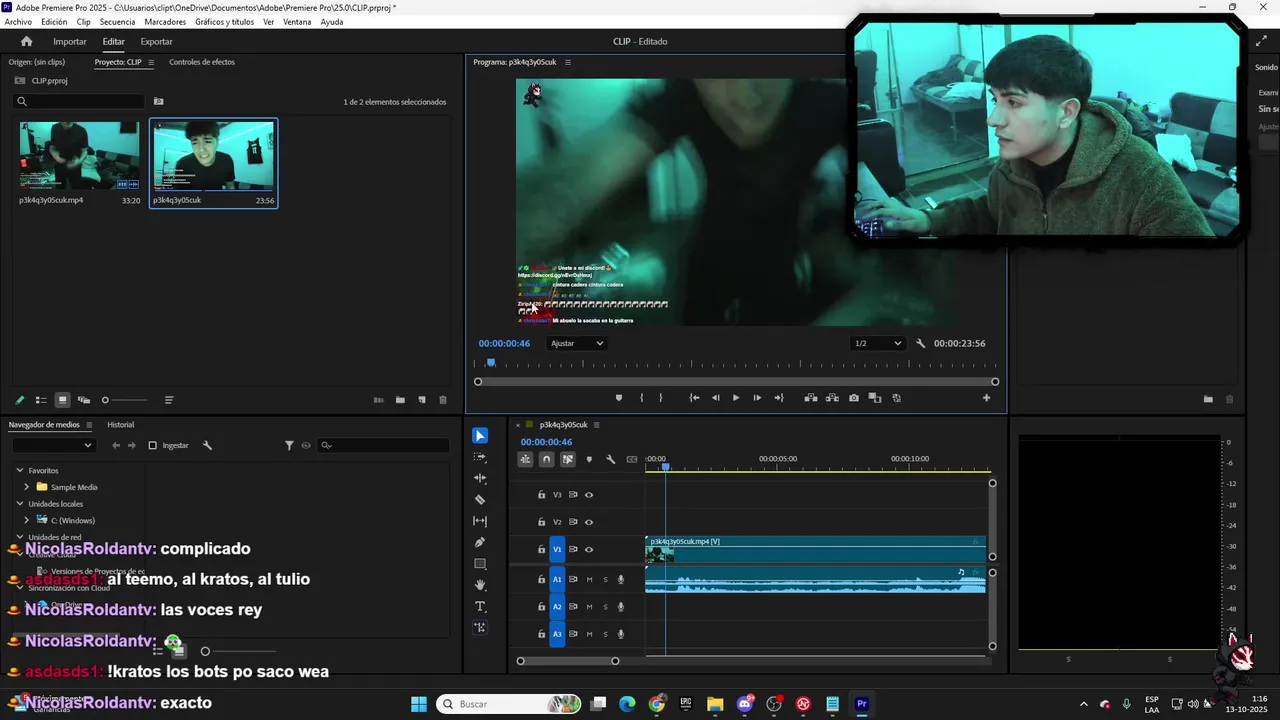Click Mark Out in the Program monitor
The image size is (1280, 720).
(660, 398)
